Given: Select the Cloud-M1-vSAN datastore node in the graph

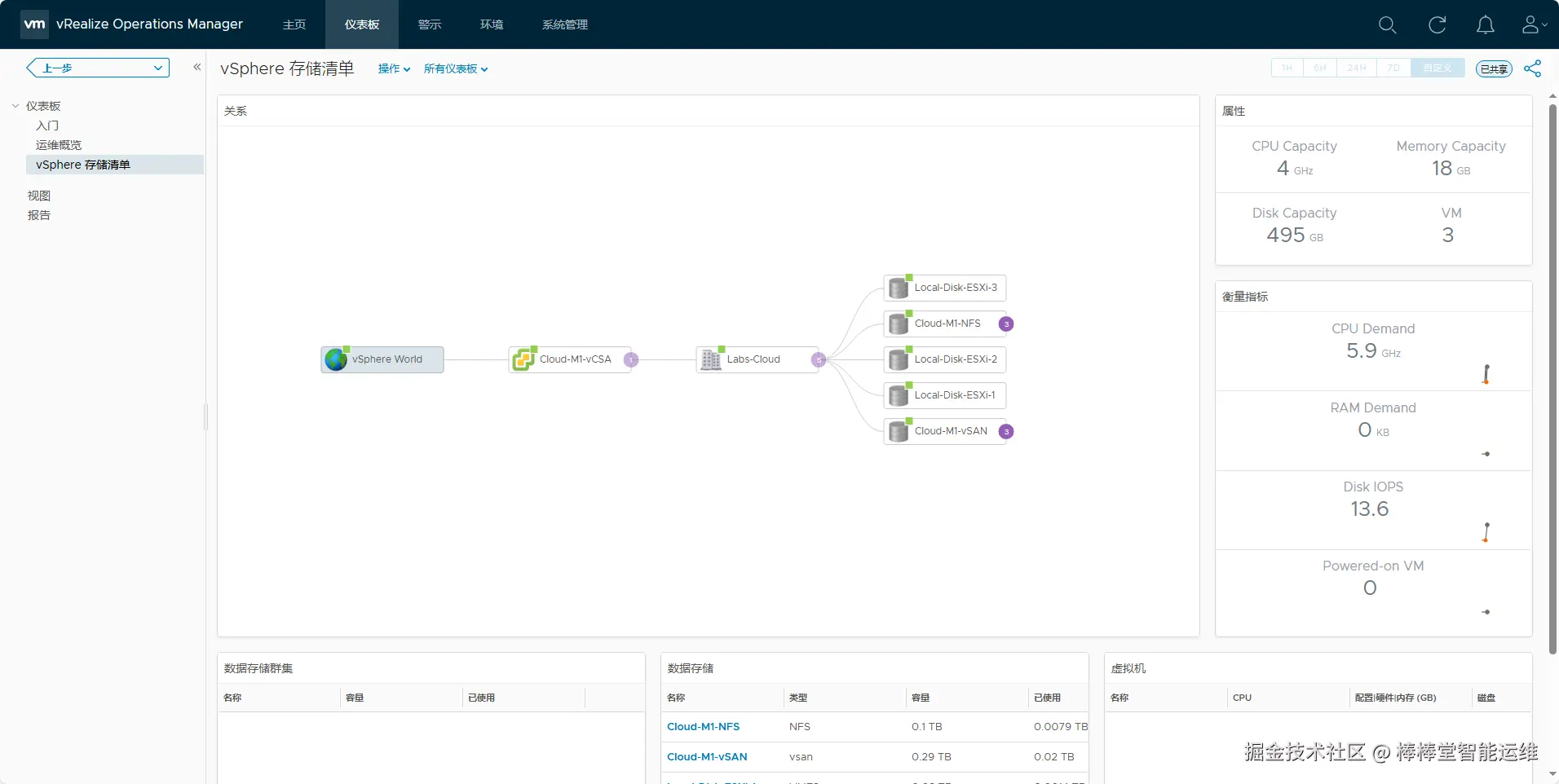Looking at the screenshot, I should (945, 431).
